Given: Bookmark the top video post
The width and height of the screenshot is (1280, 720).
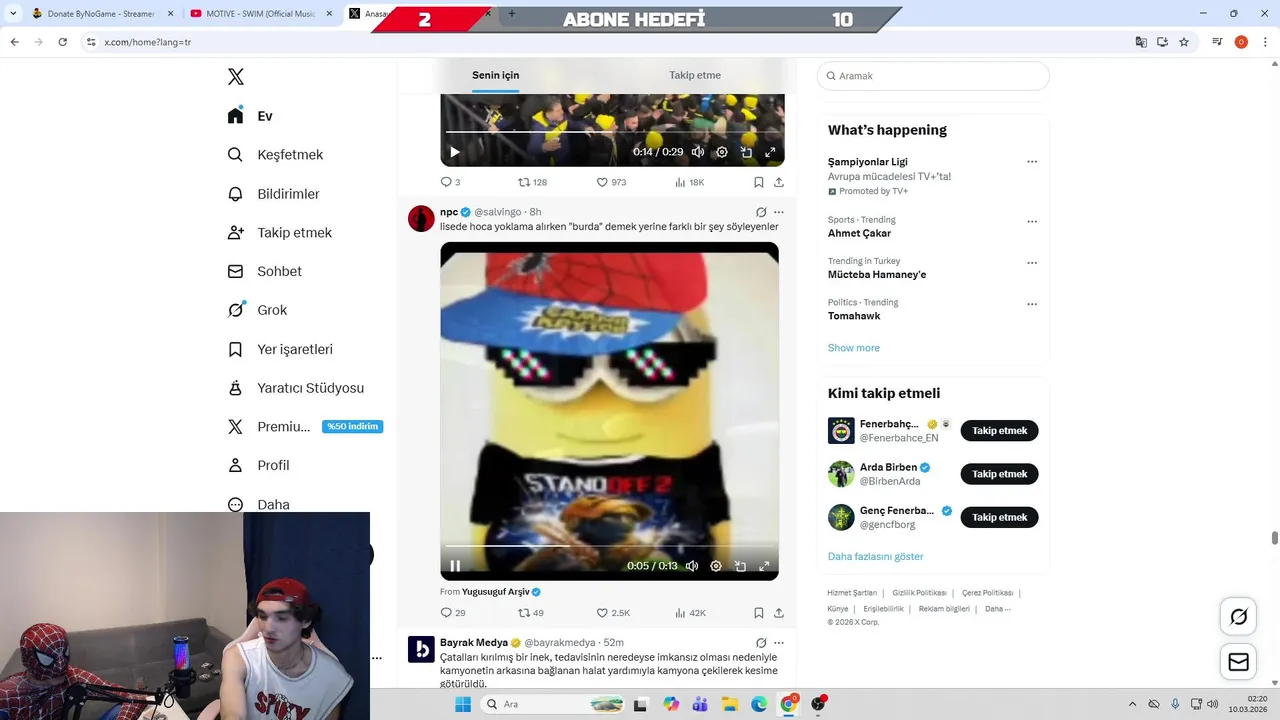Looking at the screenshot, I should point(759,182).
